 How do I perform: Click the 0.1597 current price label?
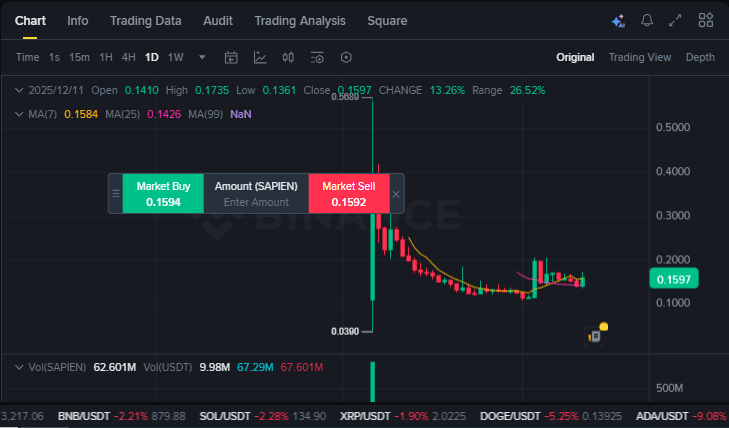coord(674,279)
